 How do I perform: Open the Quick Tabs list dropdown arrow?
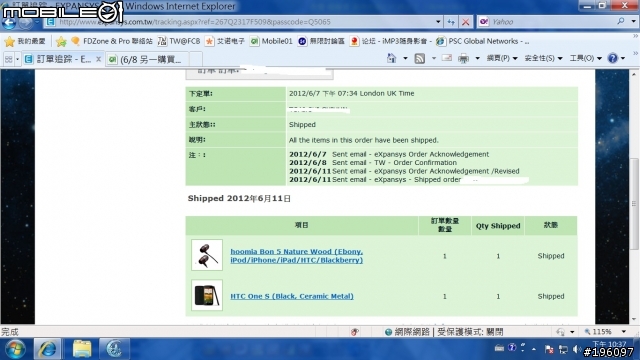click(17, 60)
